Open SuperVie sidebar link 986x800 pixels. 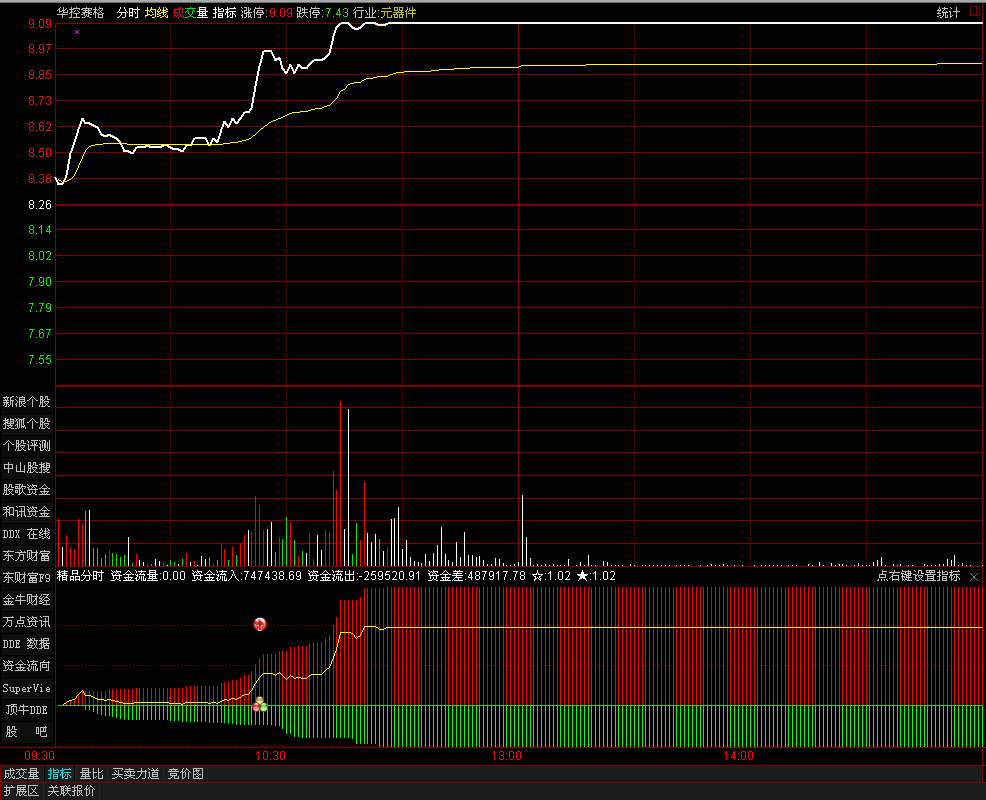pos(26,688)
